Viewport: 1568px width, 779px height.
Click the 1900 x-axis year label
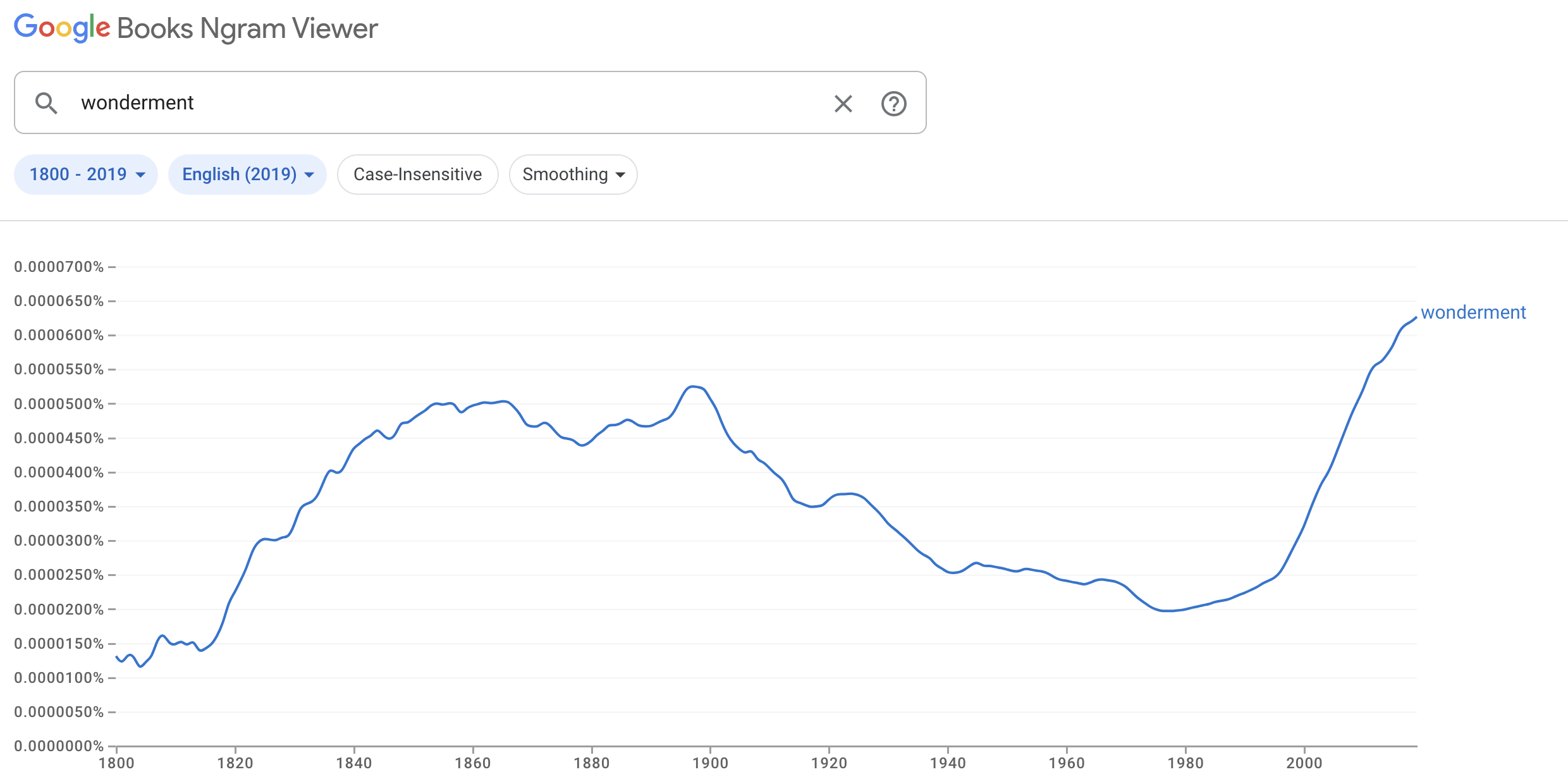tap(710, 763)
